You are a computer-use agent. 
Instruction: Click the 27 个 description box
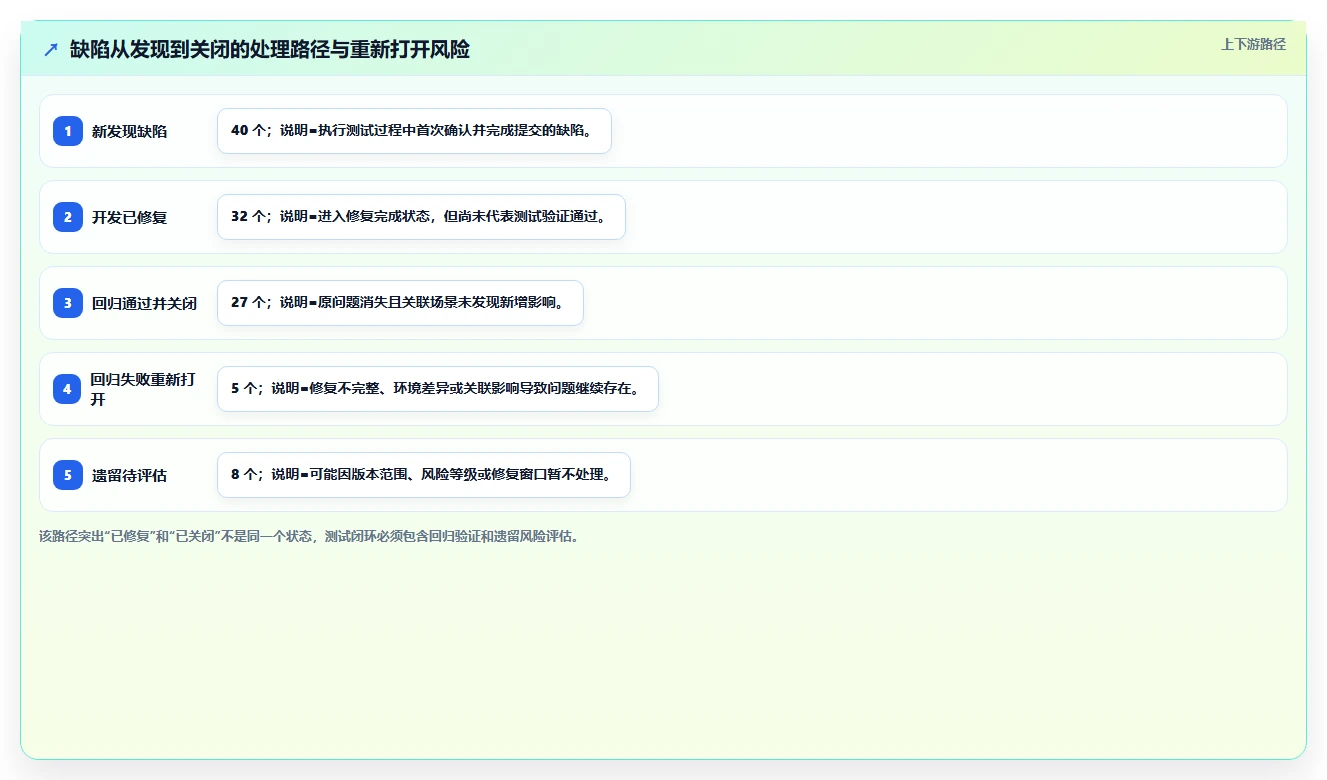click(400, 303)
